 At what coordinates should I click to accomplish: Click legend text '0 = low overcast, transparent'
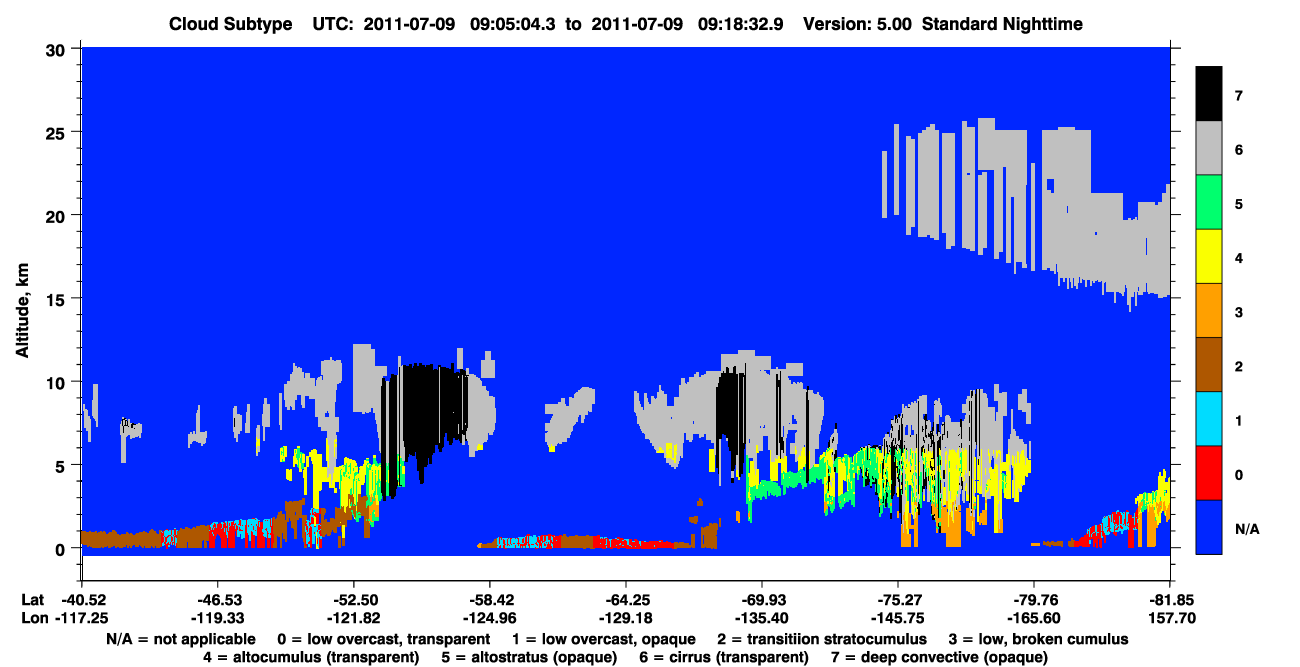tap(383, 639)
